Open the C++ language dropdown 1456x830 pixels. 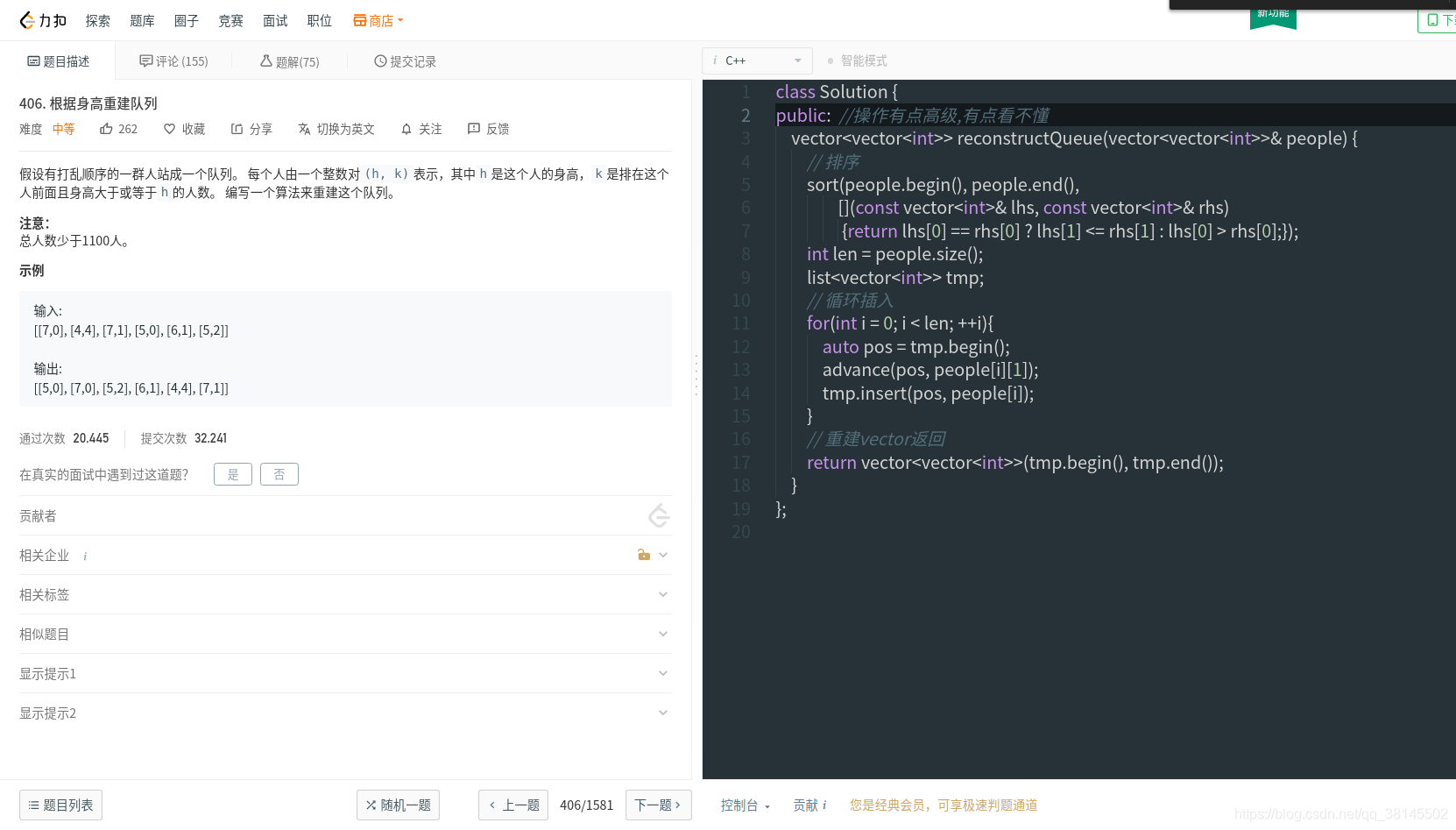click(x=757, y=60)
